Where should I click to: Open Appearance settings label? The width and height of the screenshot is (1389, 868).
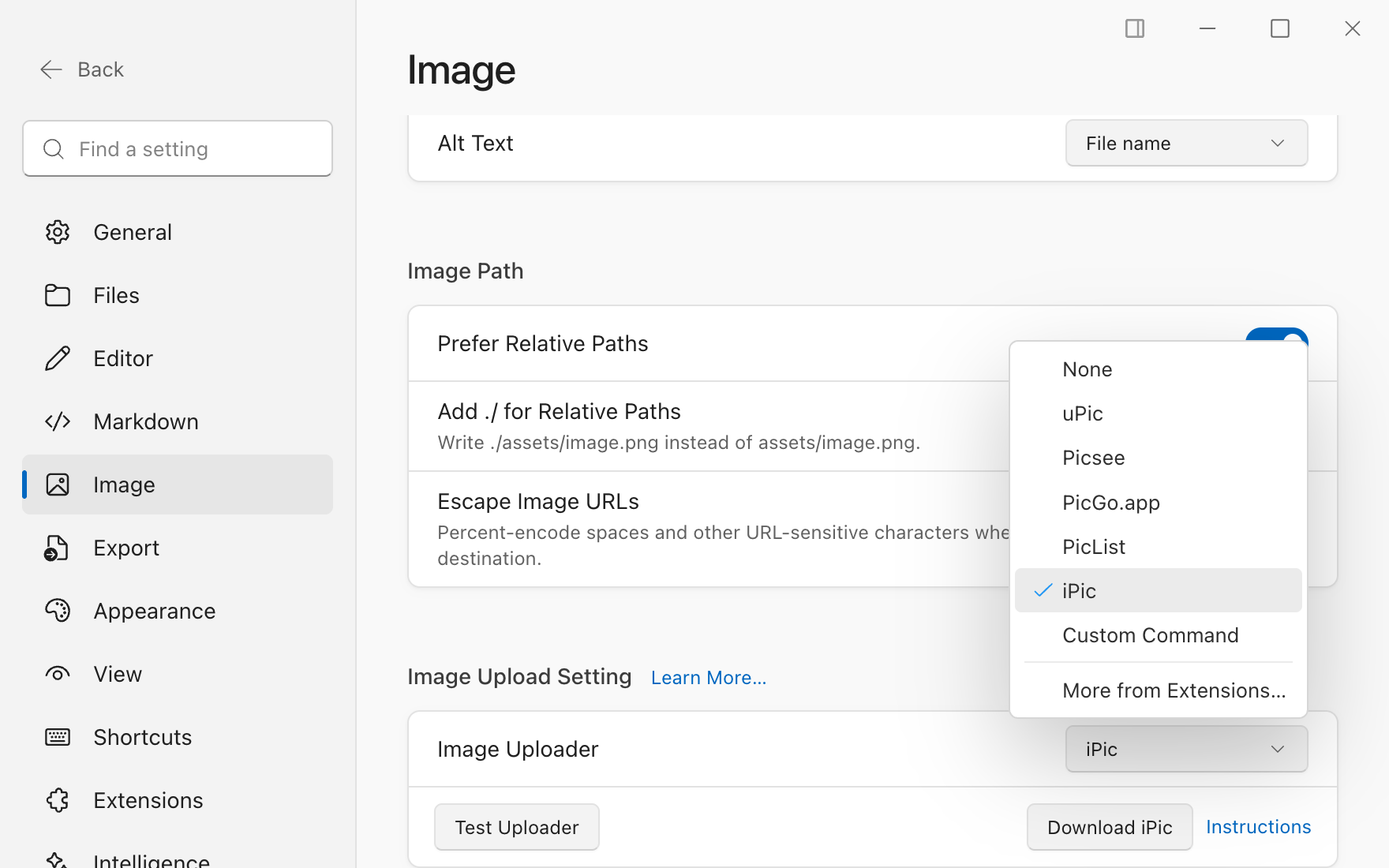point(155,611)
